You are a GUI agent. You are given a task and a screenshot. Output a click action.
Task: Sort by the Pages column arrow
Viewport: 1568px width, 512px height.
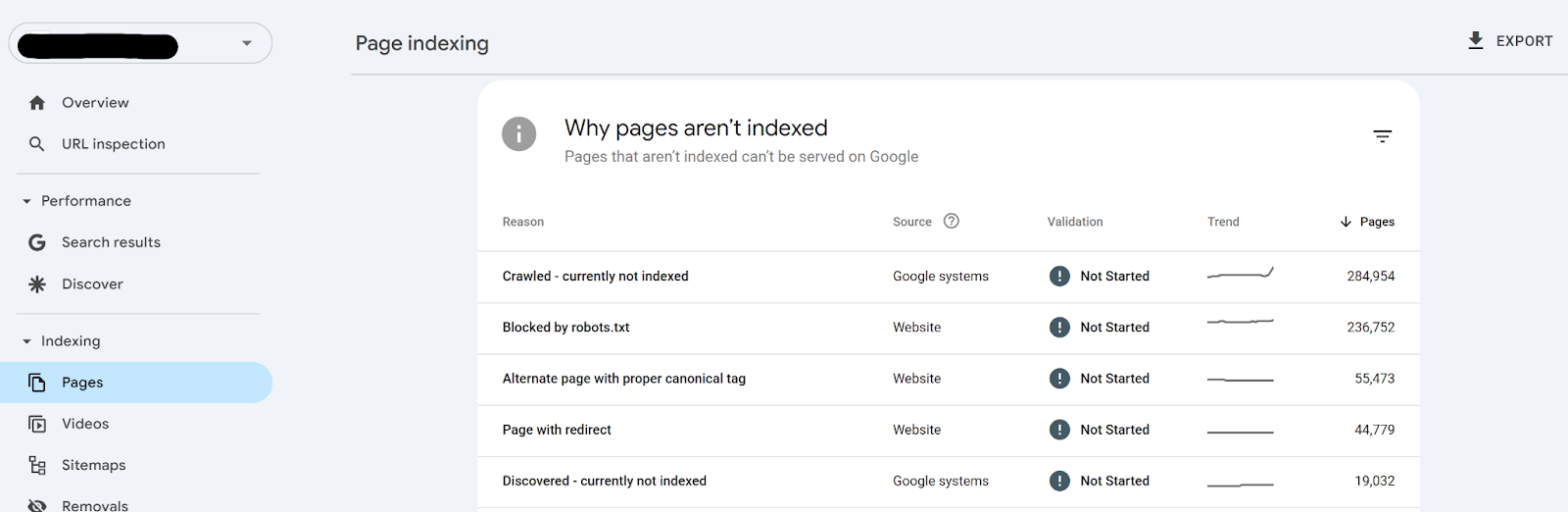click(1346, 222)
